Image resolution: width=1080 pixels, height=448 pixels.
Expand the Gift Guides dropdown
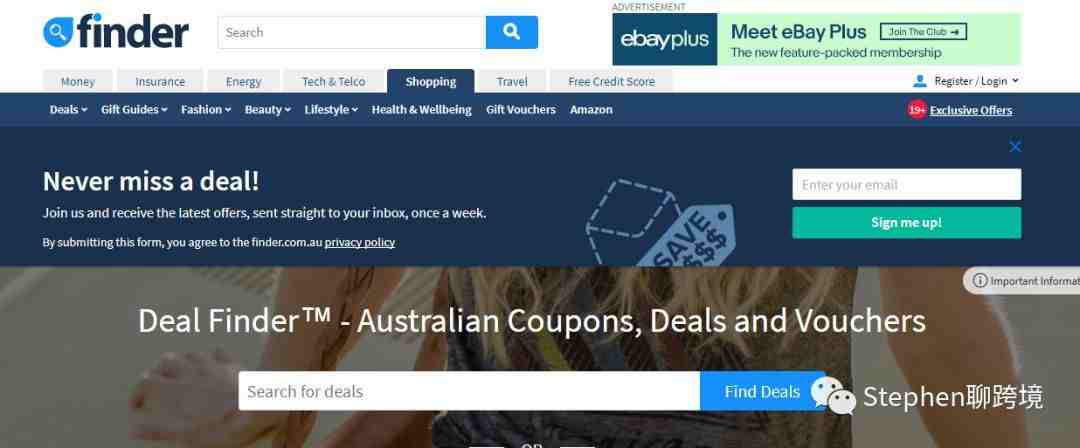click(134, 110)
